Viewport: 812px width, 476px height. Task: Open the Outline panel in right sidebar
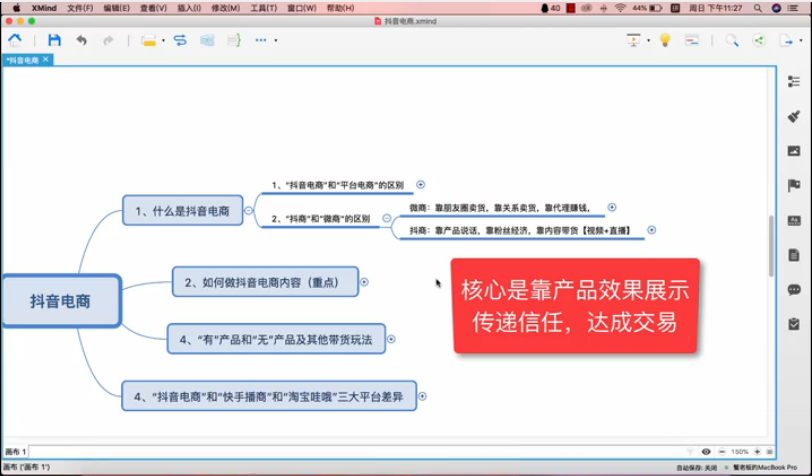click(x=794, y=82)
